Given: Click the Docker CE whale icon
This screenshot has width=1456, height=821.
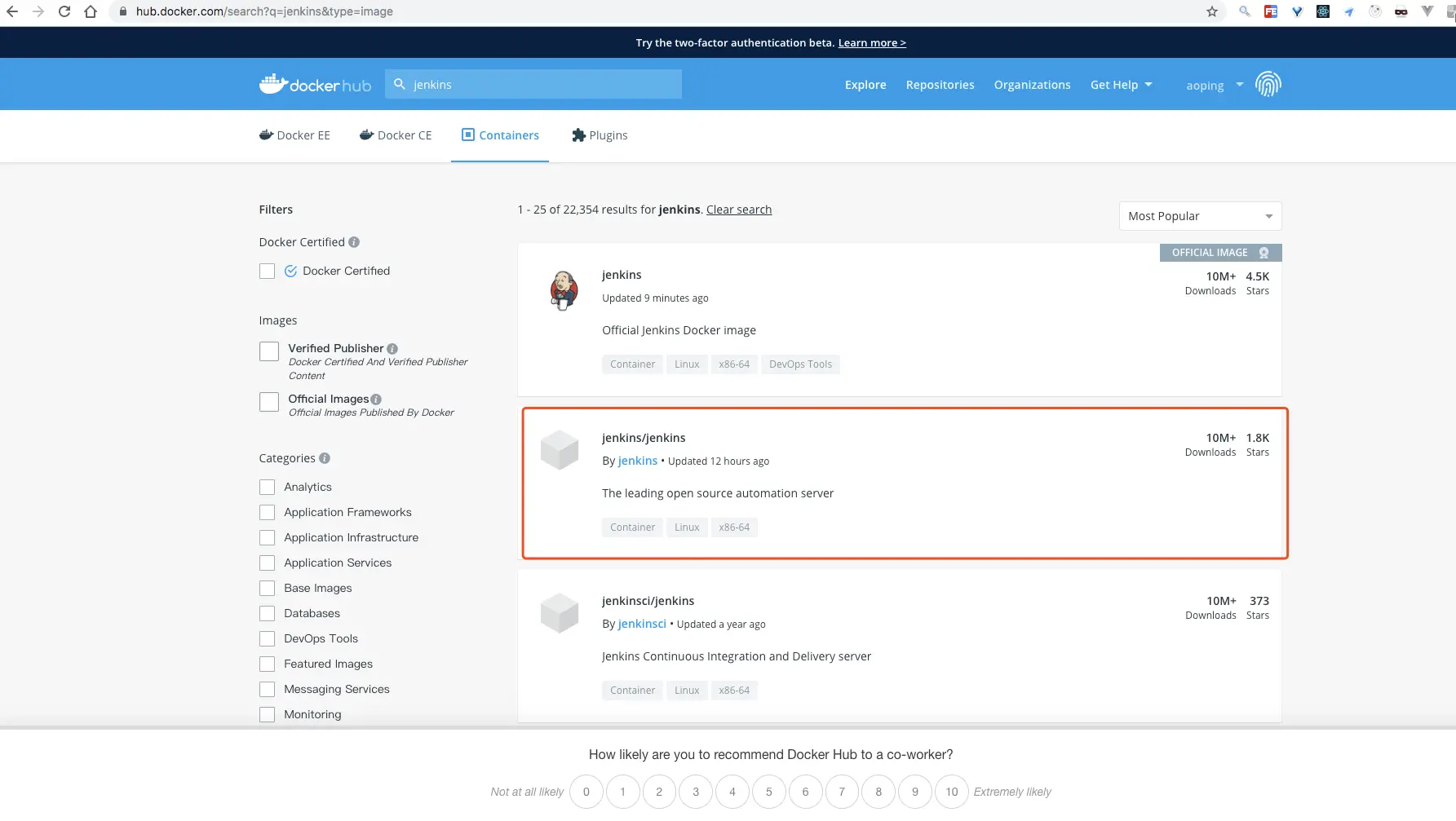Looking at the screenshot, I should [x=366, y=135].
